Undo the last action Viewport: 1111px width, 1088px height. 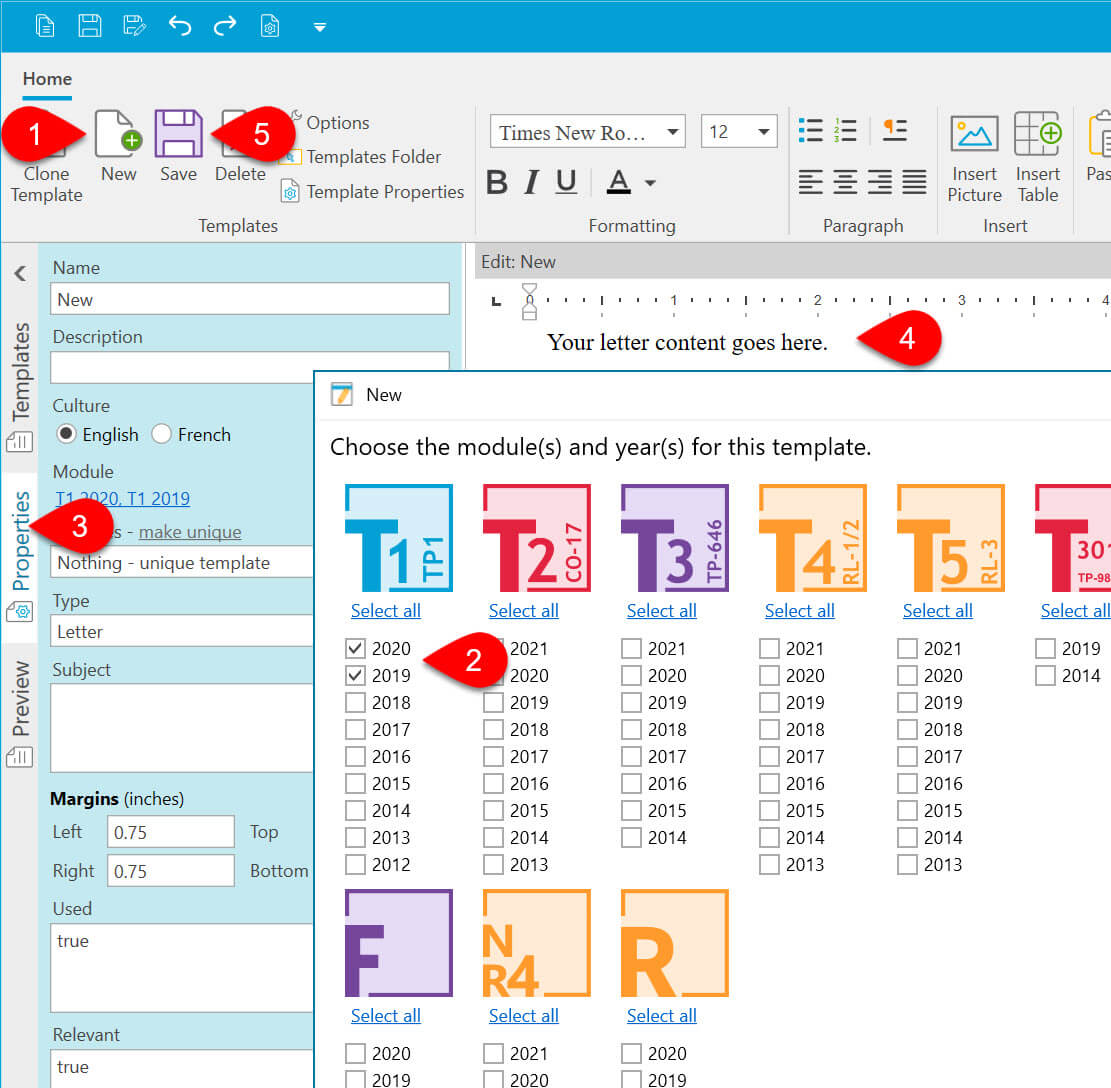(x=179, y=26)
